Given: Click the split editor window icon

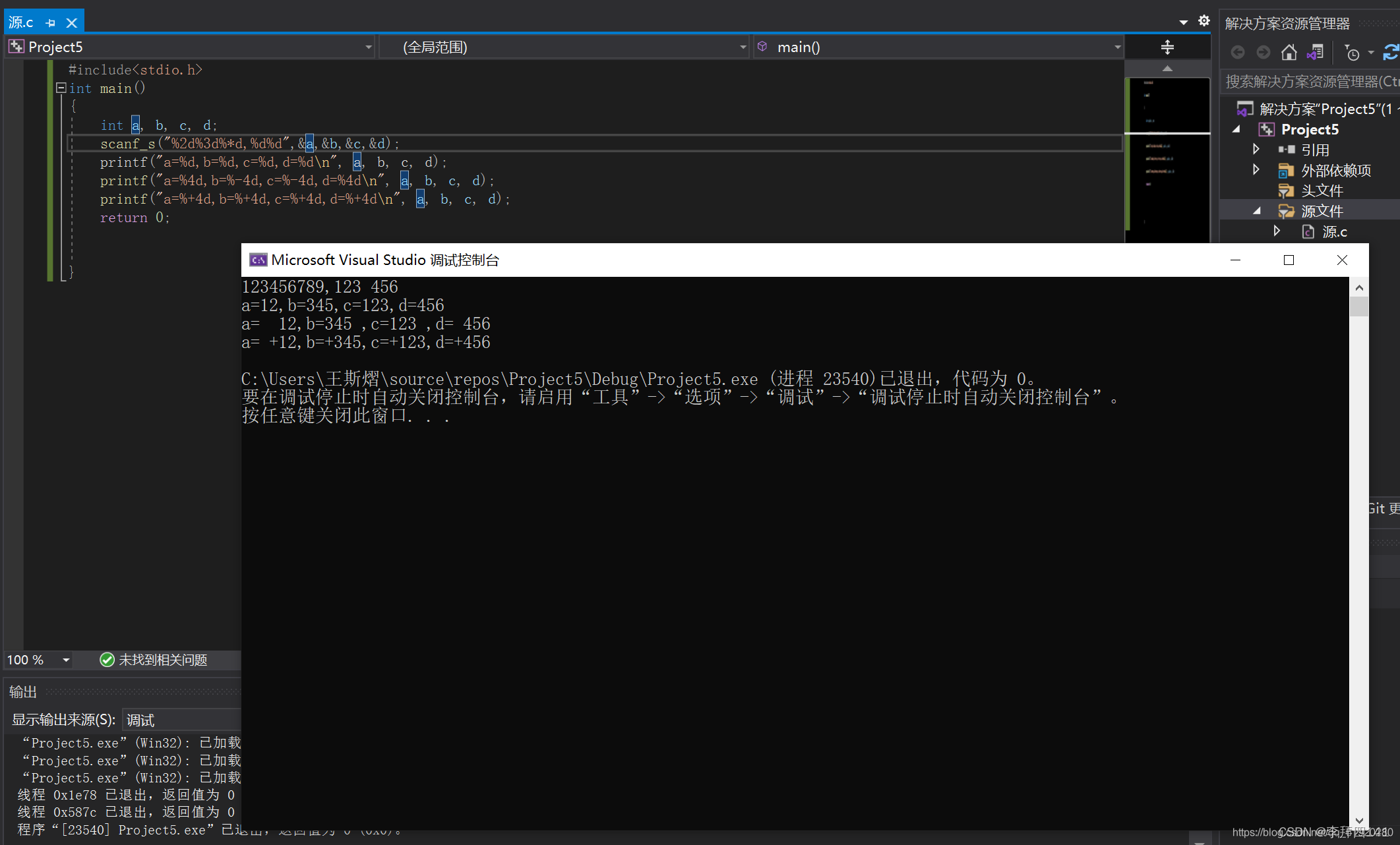Looking at the screenshot, I should (1167, 47).
